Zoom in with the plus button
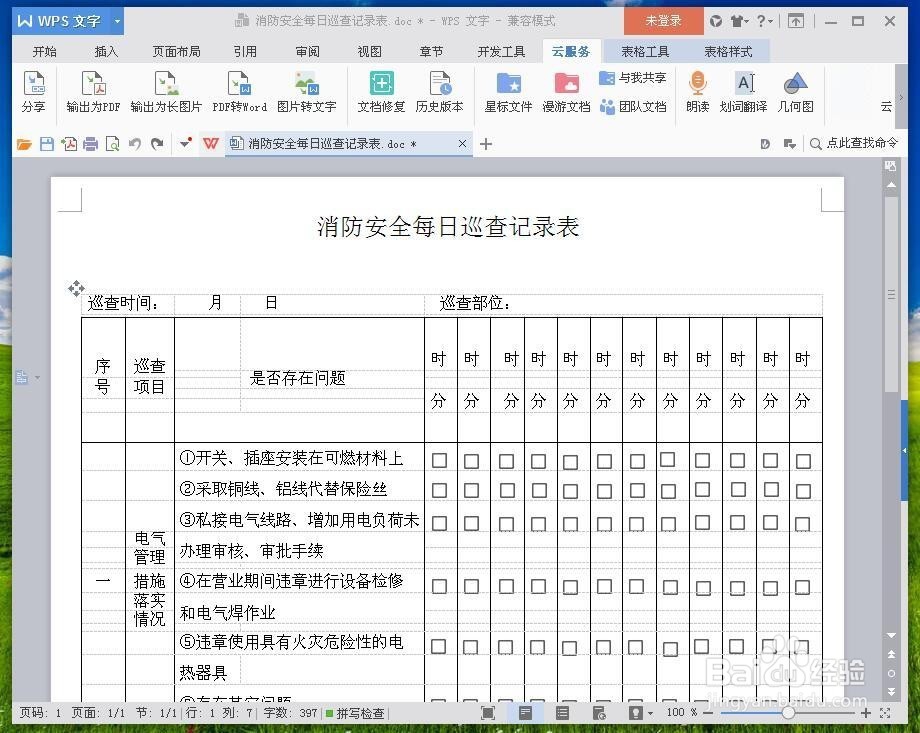The height and width of the screenshot is (733, 920). click(x=865, y=713)
